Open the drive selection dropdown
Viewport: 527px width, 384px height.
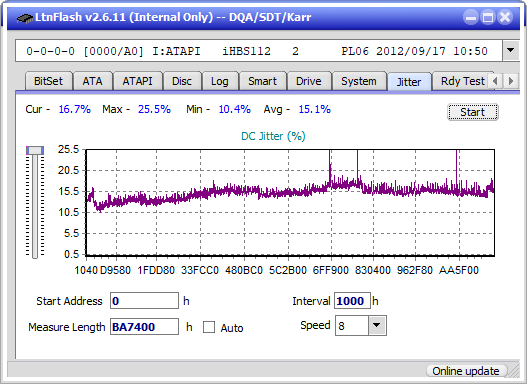pos(511,50)
